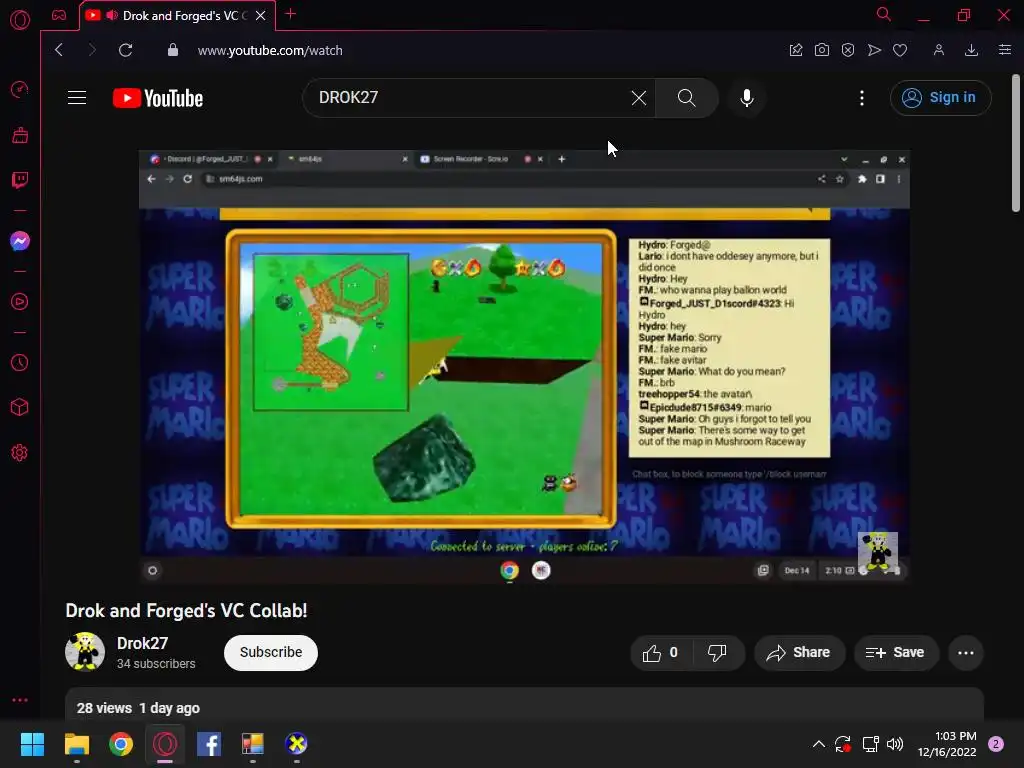Take a snapshot with camera icon
Viewport: 1024px width, 768px height.
click(x=822, y=50)
